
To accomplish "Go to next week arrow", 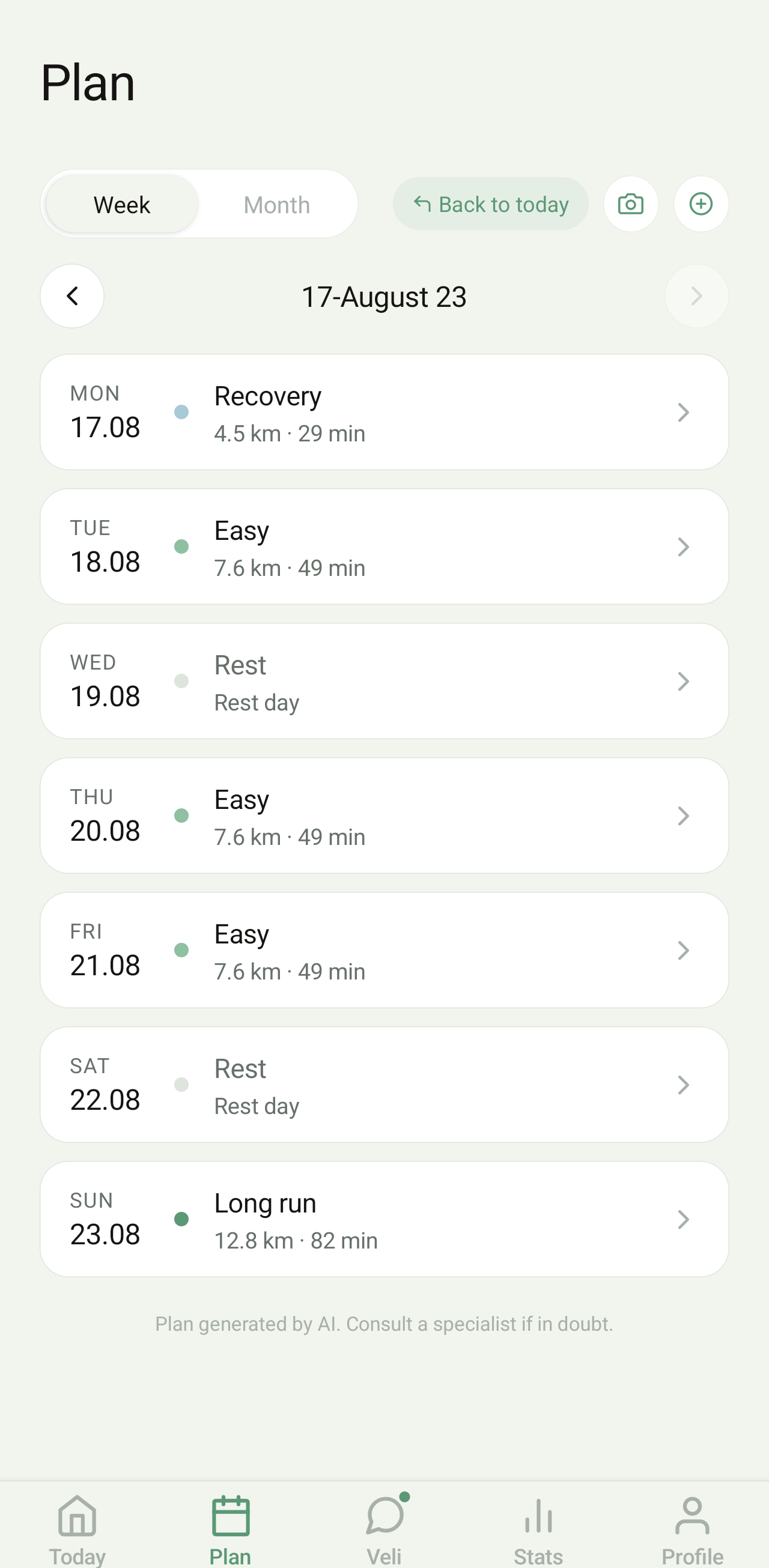I will [696, 296].
